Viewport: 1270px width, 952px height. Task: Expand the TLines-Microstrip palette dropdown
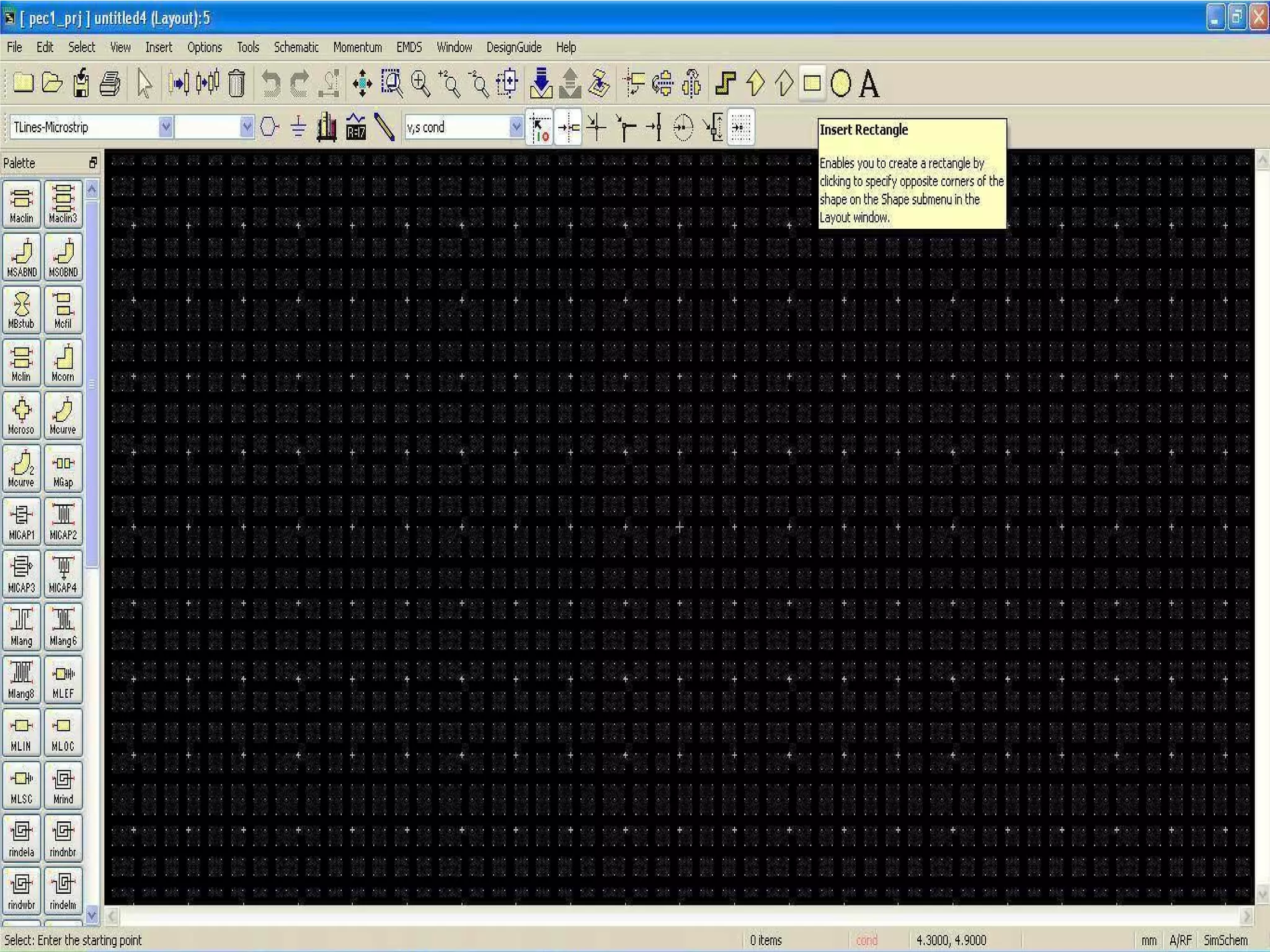[x=166, y=127]
